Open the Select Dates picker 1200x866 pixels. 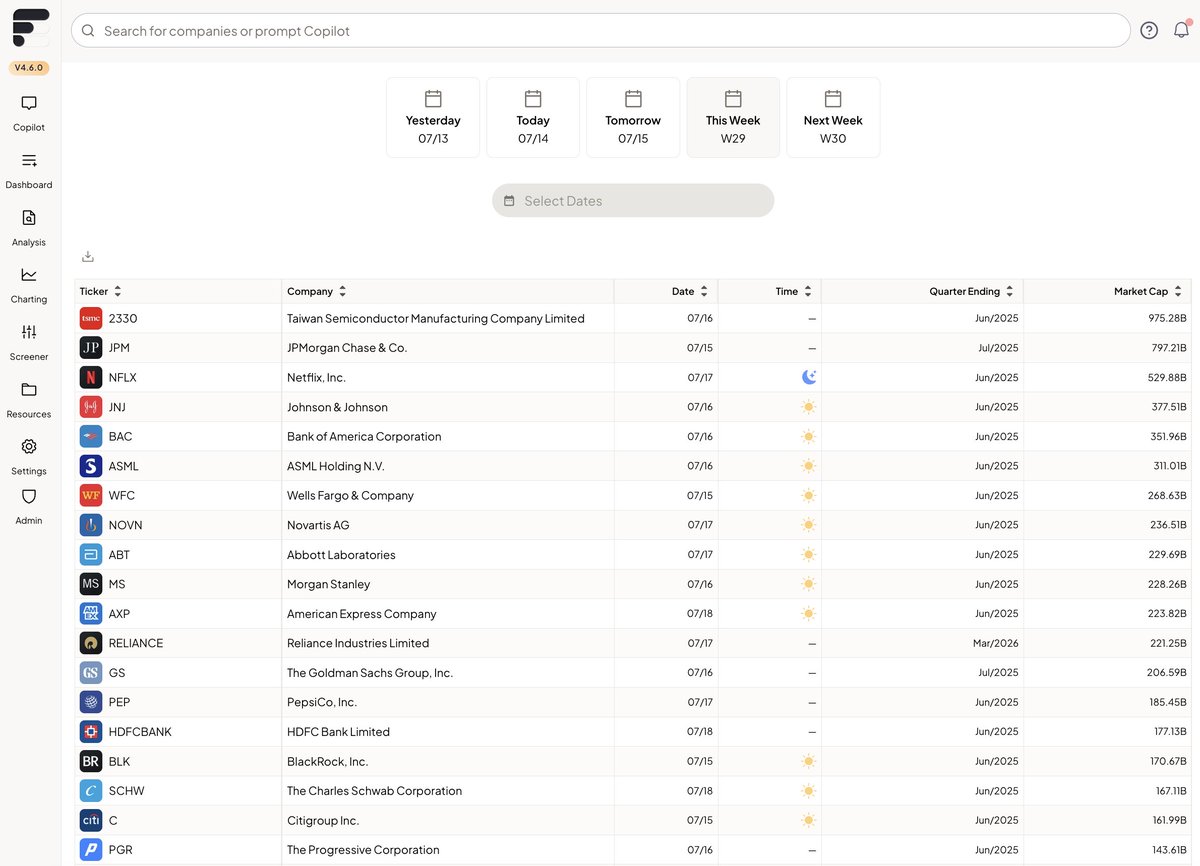point(633,200)
